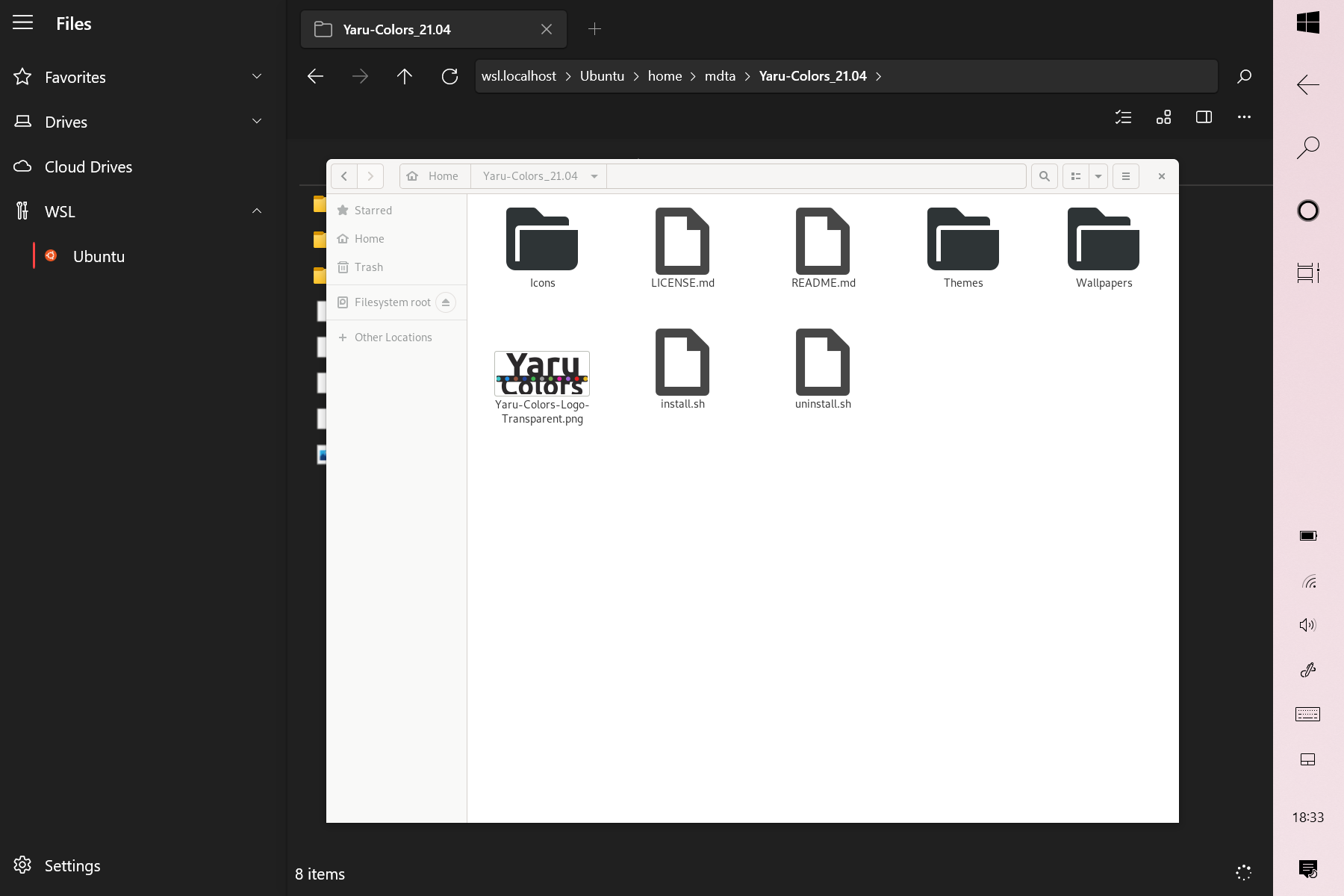
Task: Open the Yaru-Colors_21.04 path dropdown
Action: pyautogui.click(x=594, y=176)
